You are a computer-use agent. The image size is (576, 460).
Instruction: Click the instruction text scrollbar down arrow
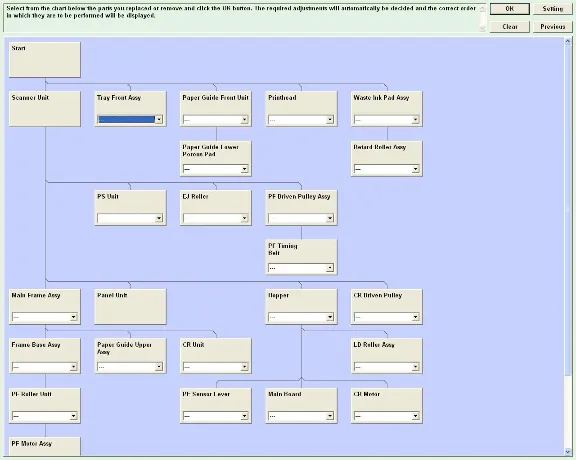point(482,28)
